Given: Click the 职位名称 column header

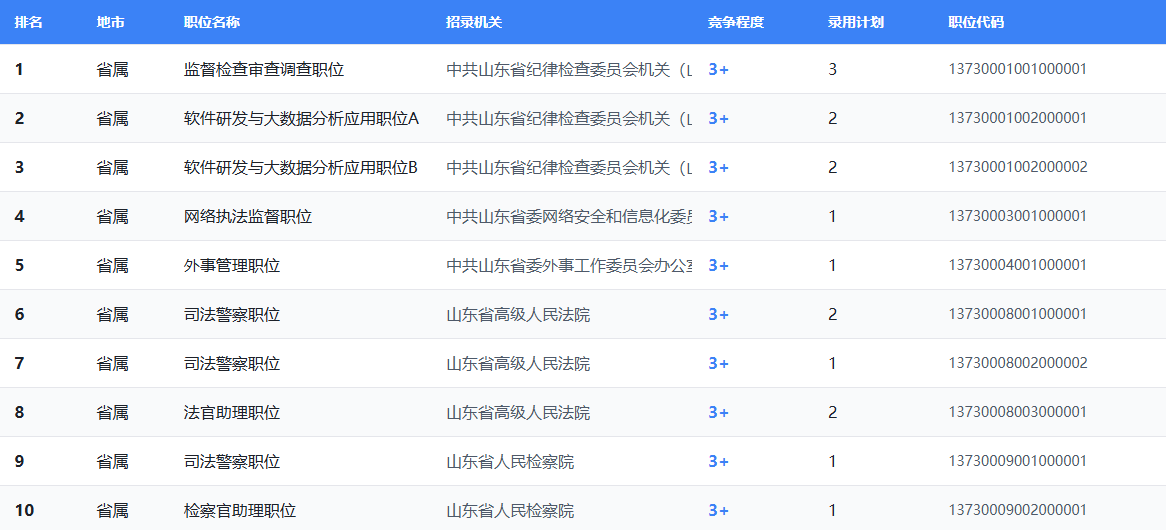Looking at the screenshot, I should point(212,22).
